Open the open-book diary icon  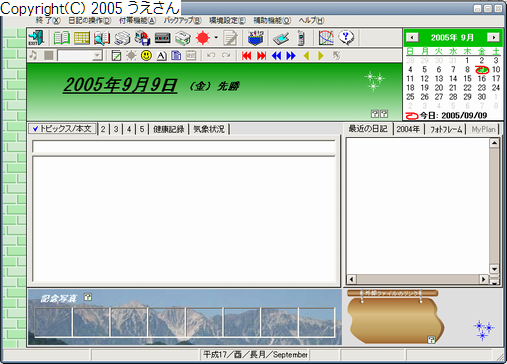62,38
